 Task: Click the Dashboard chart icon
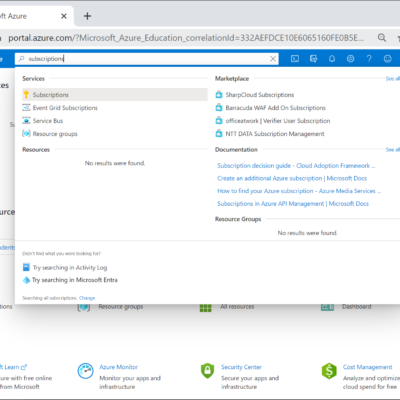tap(327, 307)
